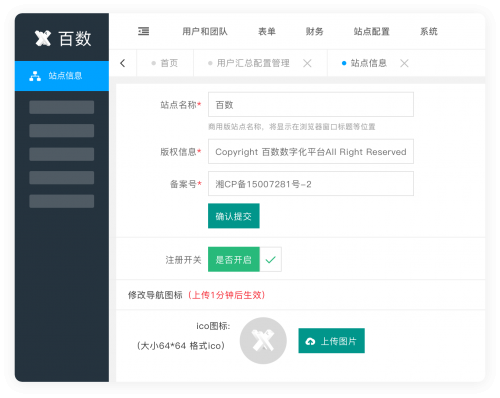Screen dimensions: 500x398
Task: Select 站点信息 in the left sidebar
Action: tap(62, 76)
